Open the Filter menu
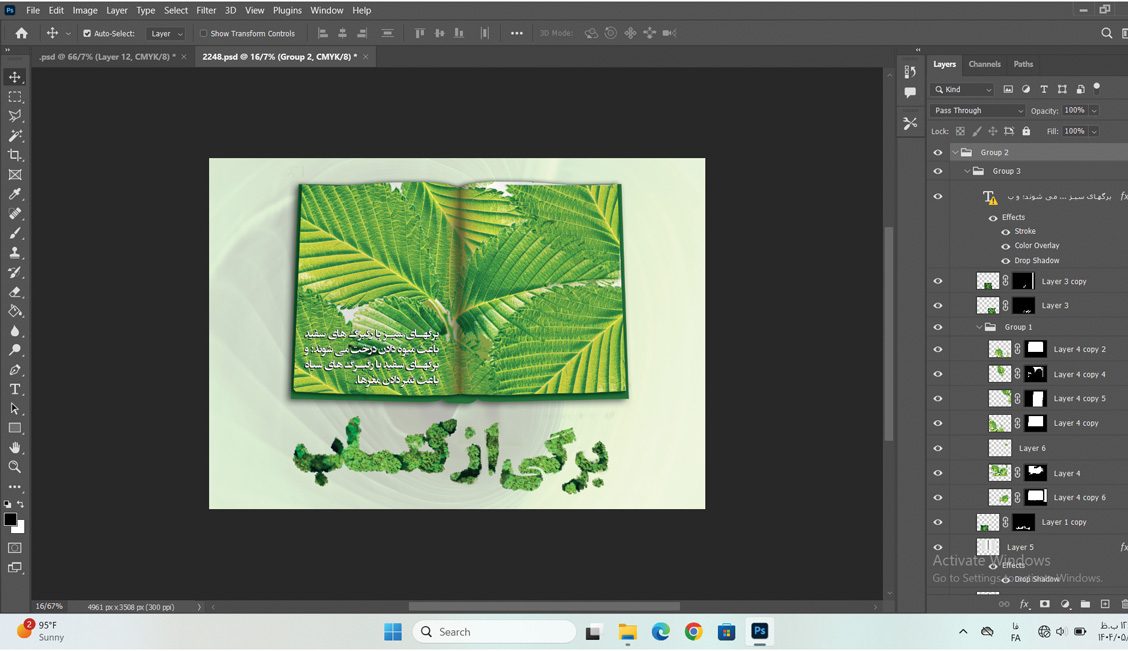This screenshot has width=1128, height=651. (x=206, y=10)
